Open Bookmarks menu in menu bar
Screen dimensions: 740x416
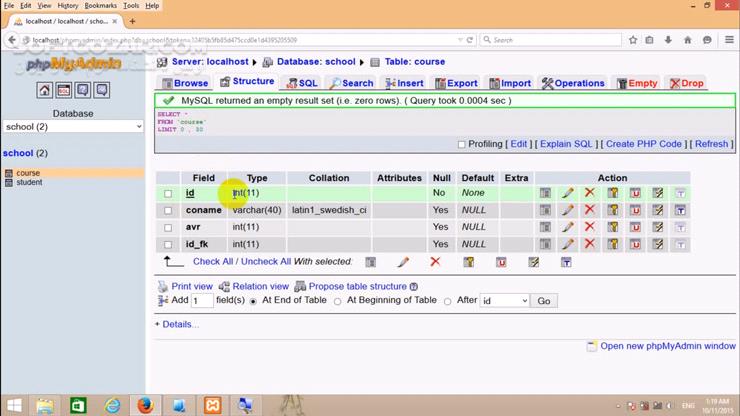coord(101,6)
